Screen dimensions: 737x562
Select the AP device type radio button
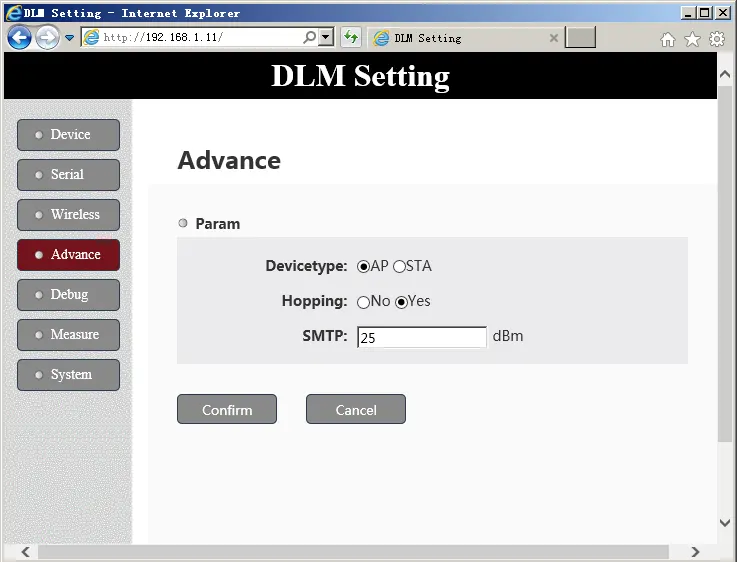[x=363, y=267]
